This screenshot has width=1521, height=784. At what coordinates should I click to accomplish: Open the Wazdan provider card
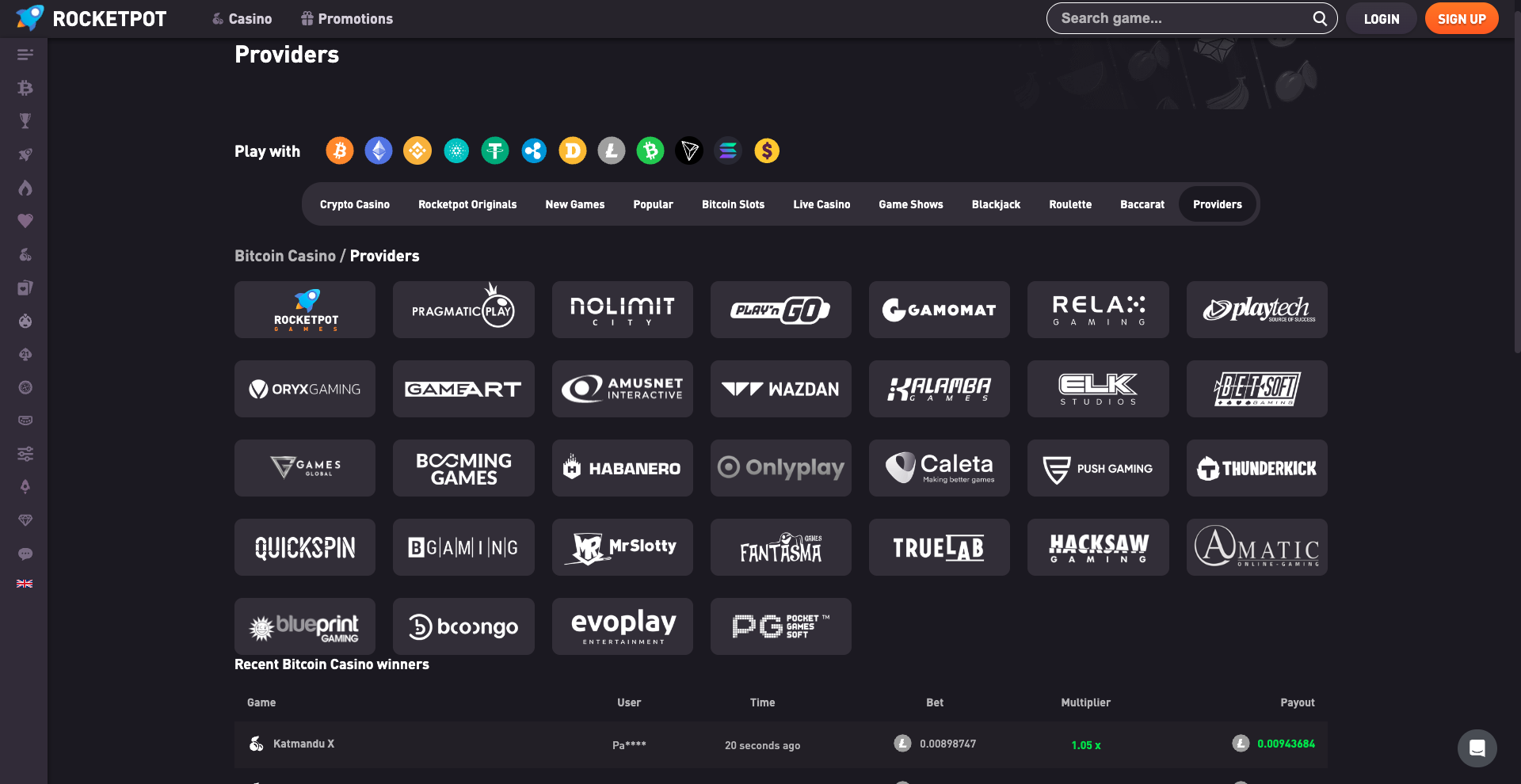pyautogui.click(x=781, y=389)
